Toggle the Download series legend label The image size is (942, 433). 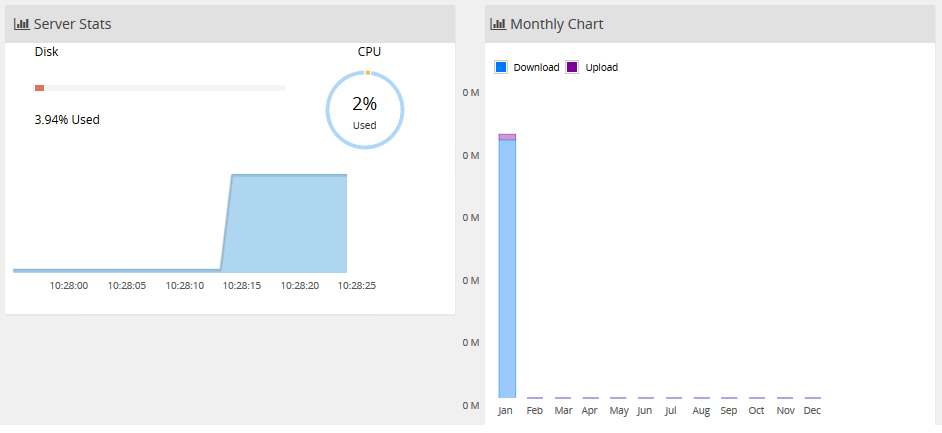536,68
